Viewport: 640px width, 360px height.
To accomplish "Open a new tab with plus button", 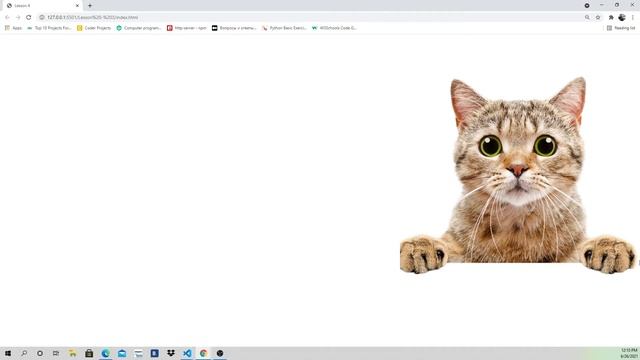I will pyautogui.click(x=90, y=6).
